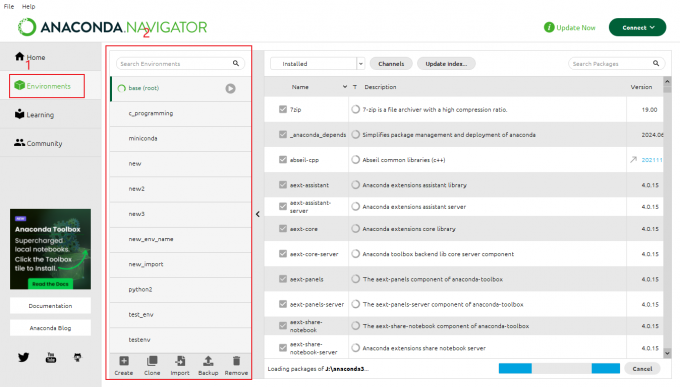Open the Installed filter dropdown
The width and height of the screenshot is (680, 387).
(x=317, y=63)
